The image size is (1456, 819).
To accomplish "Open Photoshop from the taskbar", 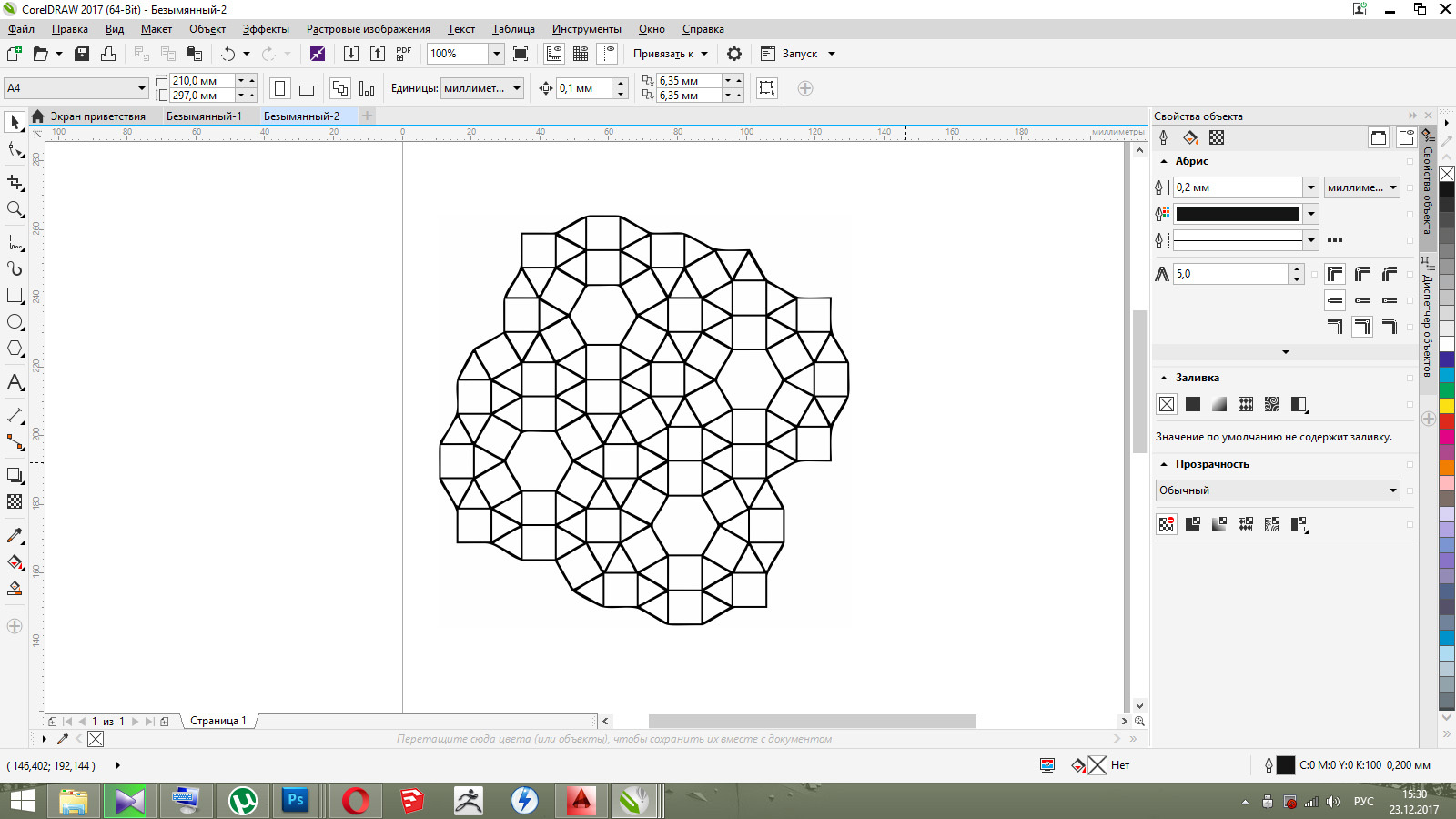I will pyautogui.click(x=296, y=801).
